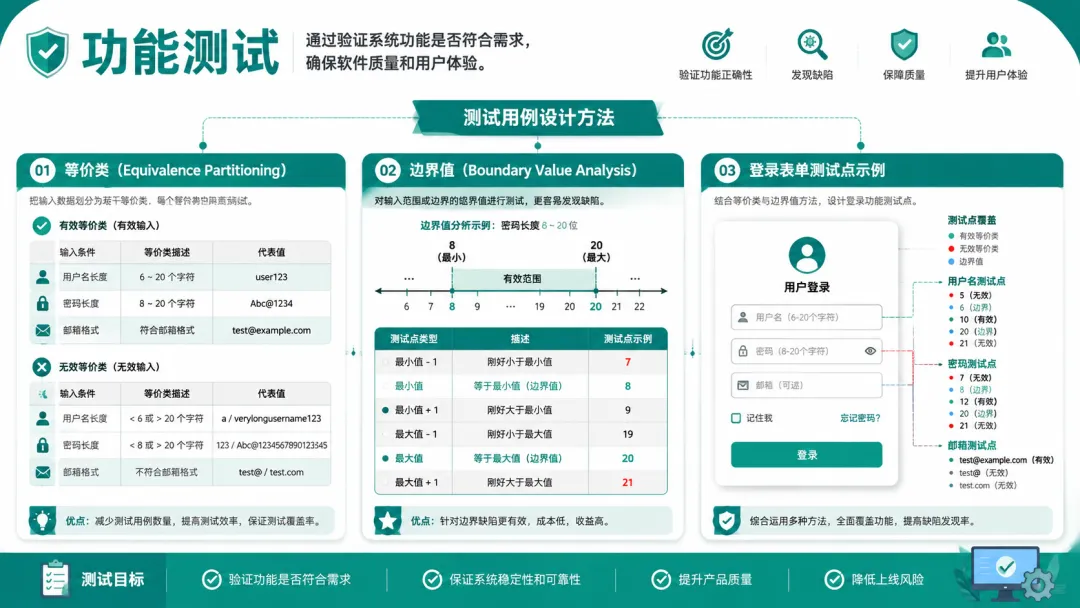This screenshot has width=1080, height=608.
Task: Click the target icon above 验证功能正确性
Action: click(716, 45)
